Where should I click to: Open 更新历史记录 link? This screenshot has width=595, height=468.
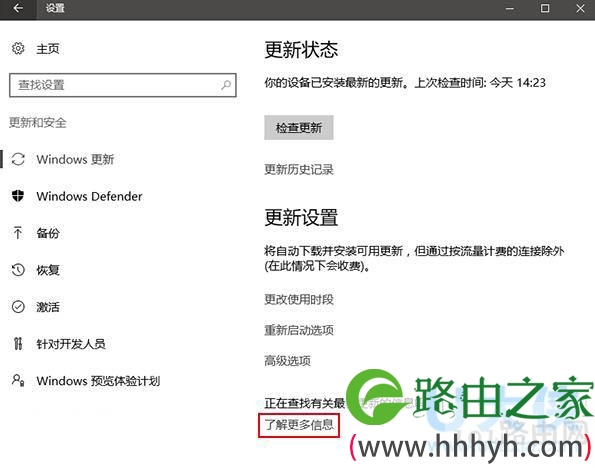click(x=299, y=169)
